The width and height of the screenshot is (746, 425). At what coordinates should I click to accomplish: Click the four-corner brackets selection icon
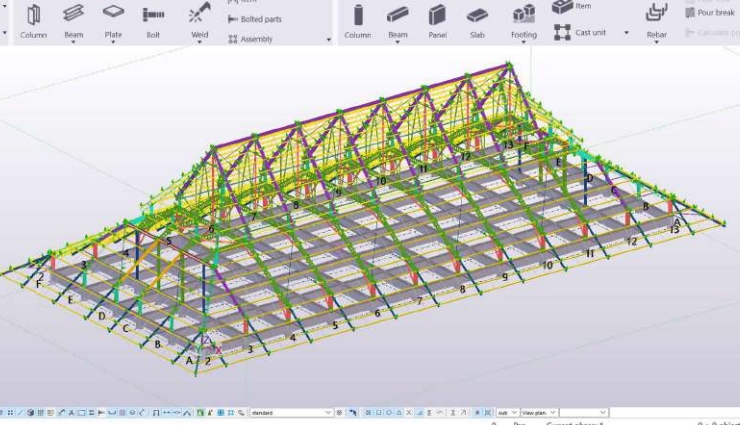pos(230,413)
